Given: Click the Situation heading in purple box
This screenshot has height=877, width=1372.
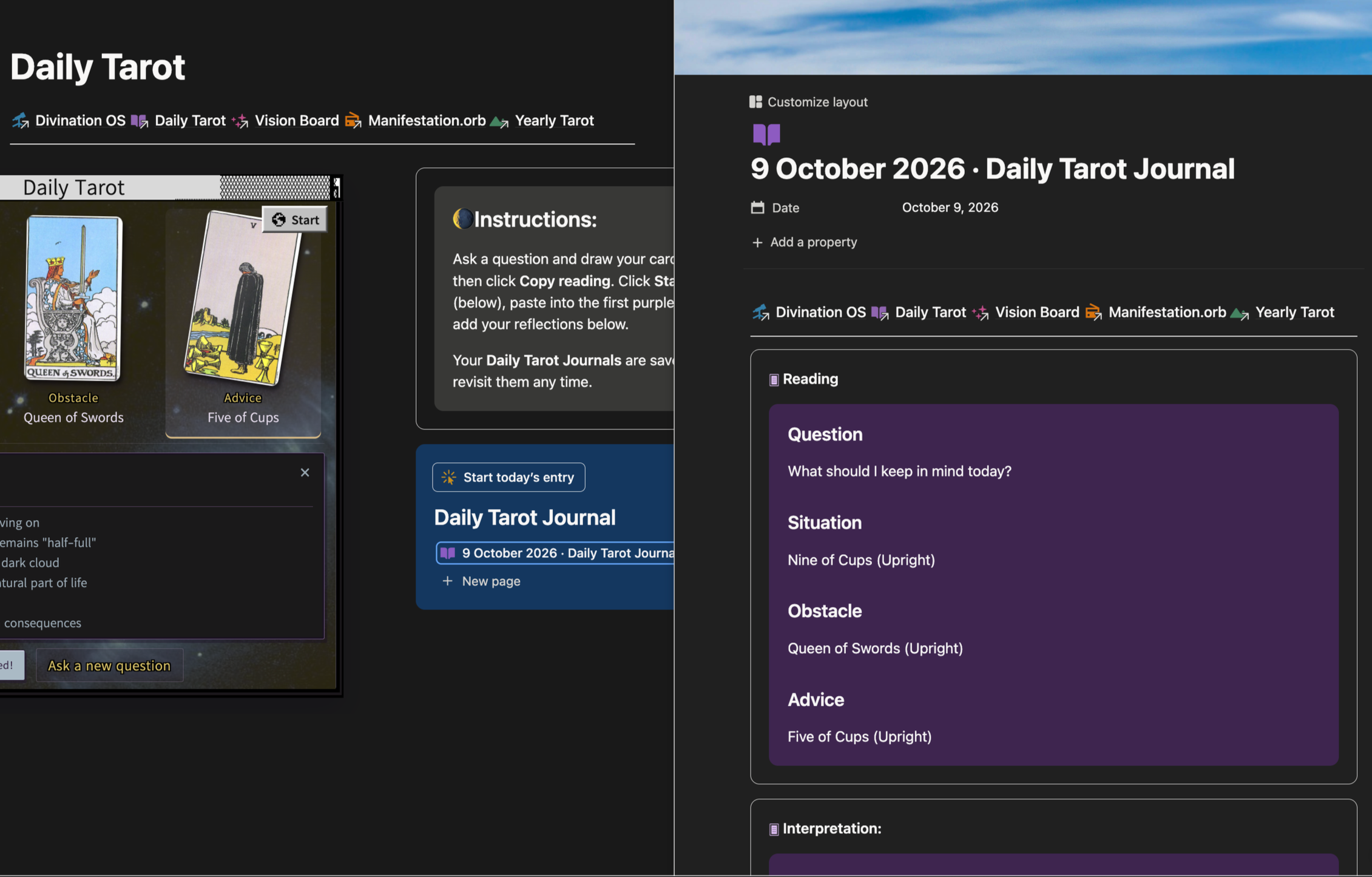Looking at the screenshot, I should click(825, 523).
